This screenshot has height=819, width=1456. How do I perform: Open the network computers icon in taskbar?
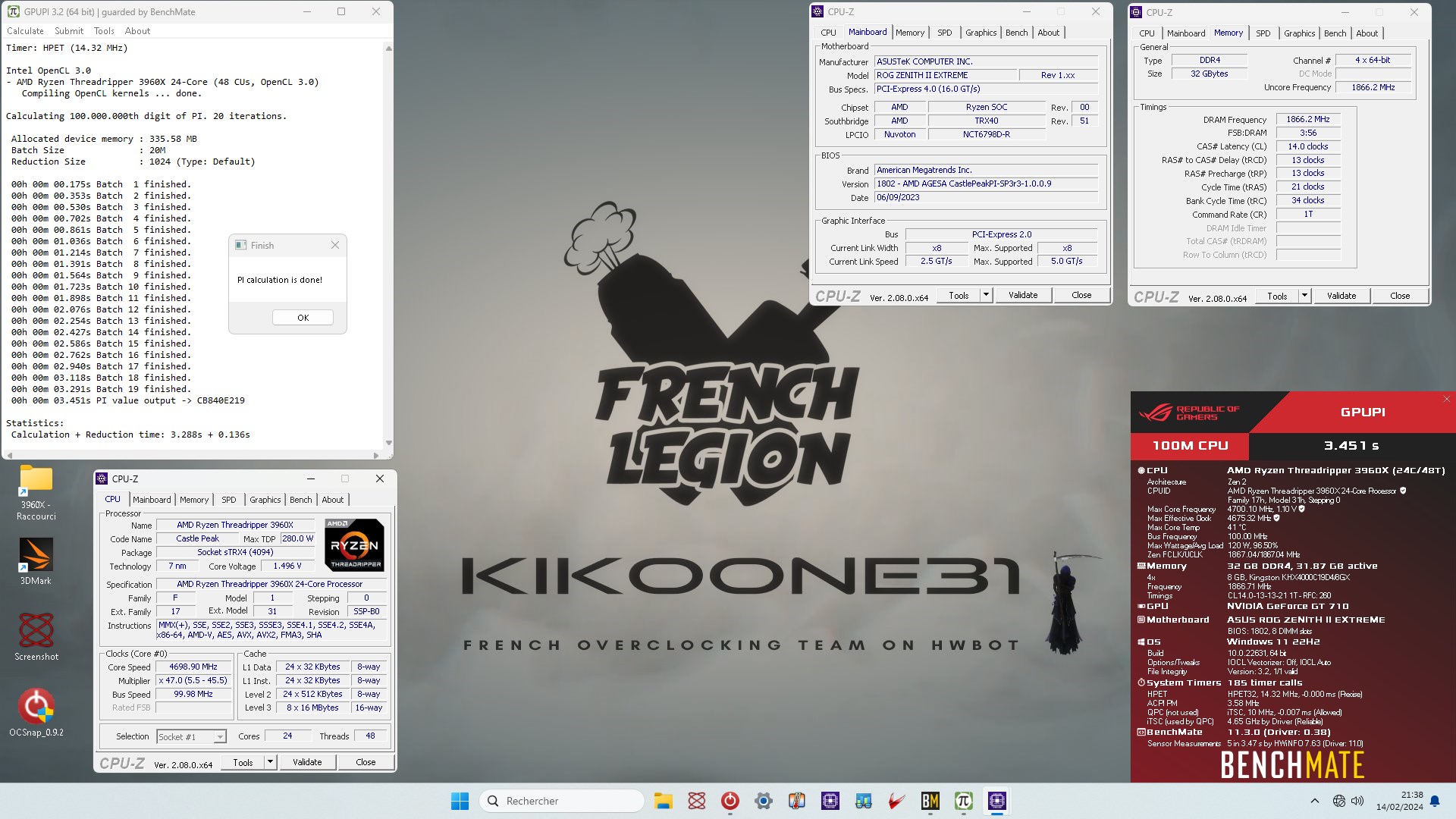coord(864,801)
